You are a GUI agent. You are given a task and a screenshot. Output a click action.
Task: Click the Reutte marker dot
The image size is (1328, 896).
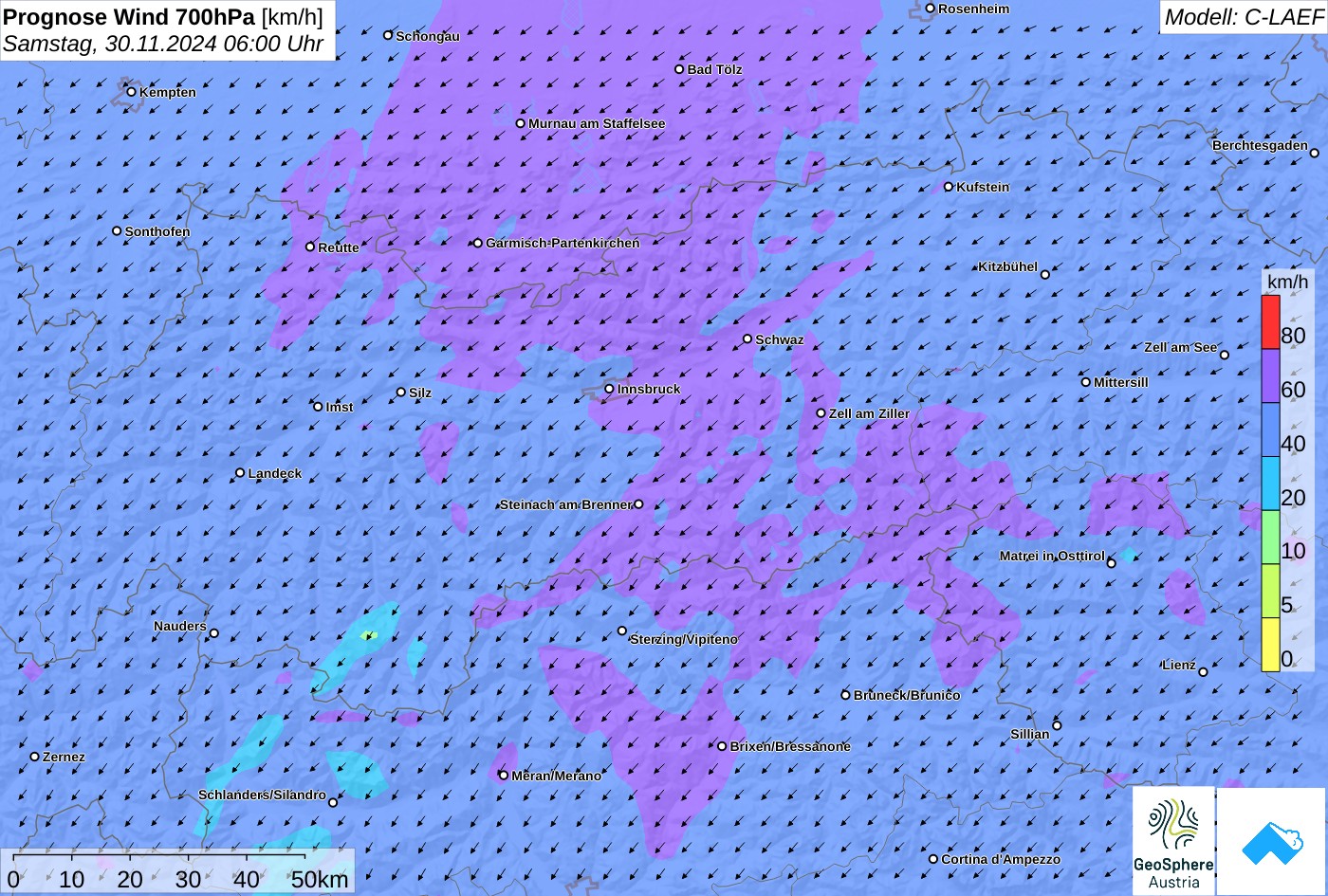[310, 247]
